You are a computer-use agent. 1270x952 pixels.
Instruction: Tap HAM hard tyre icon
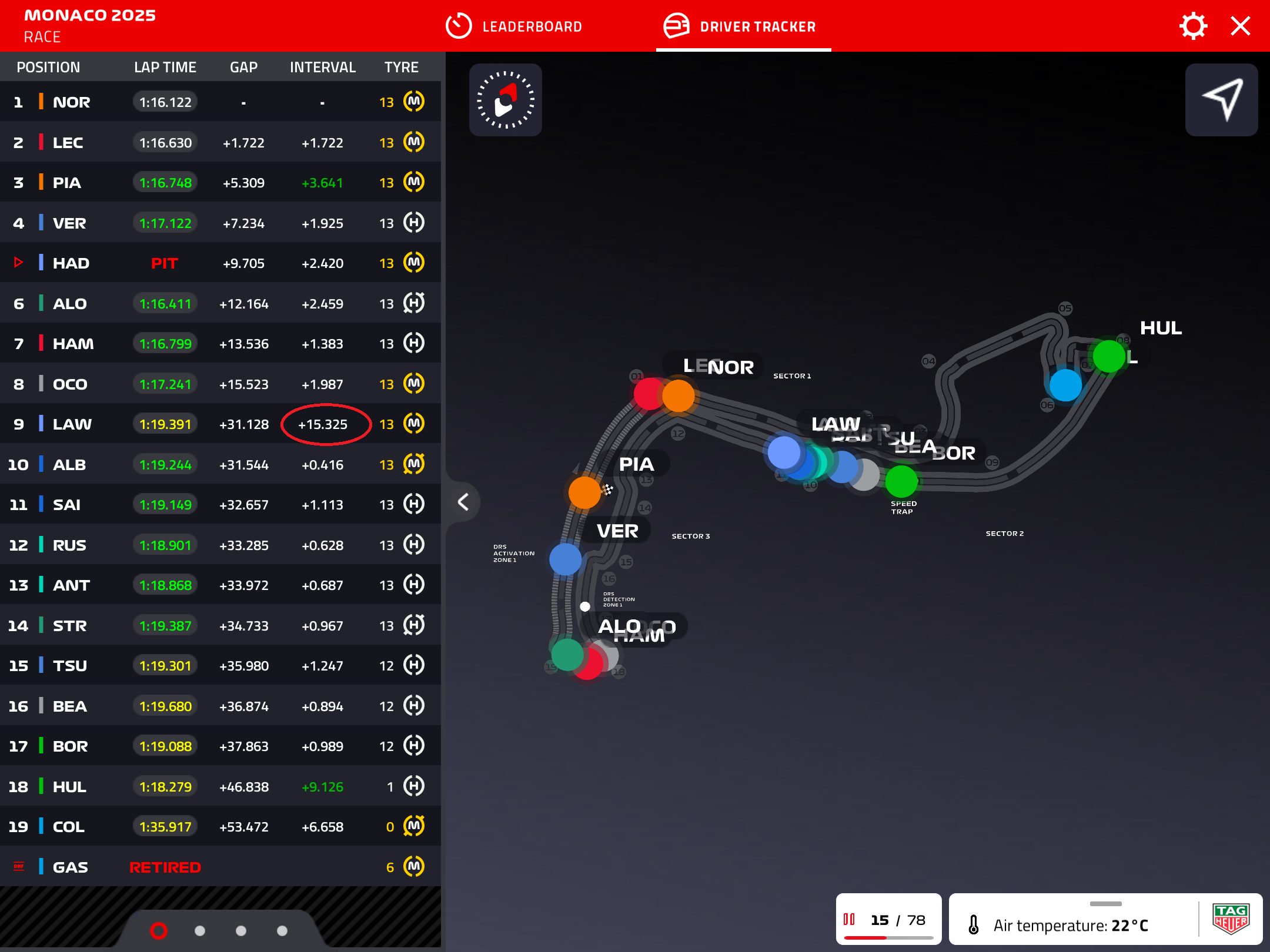coord(414,343)
